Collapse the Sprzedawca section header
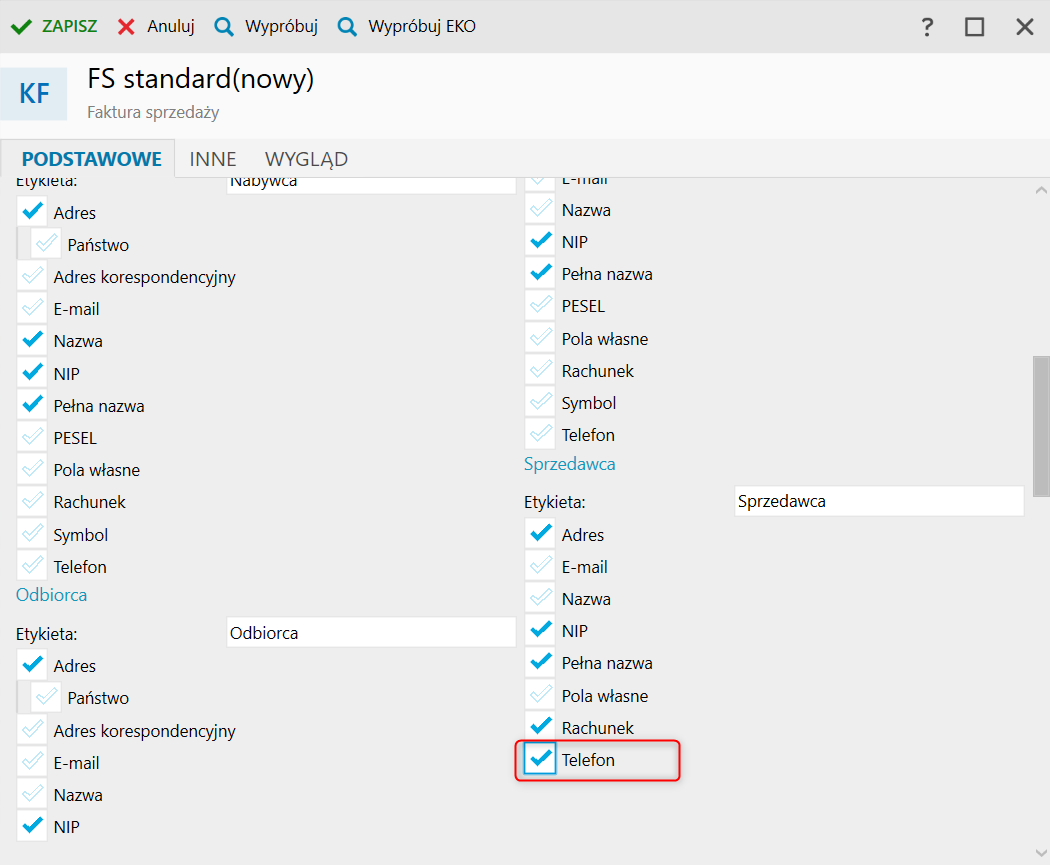The width and height of the screenshot is (1050, 865). (x=569, y=464)
